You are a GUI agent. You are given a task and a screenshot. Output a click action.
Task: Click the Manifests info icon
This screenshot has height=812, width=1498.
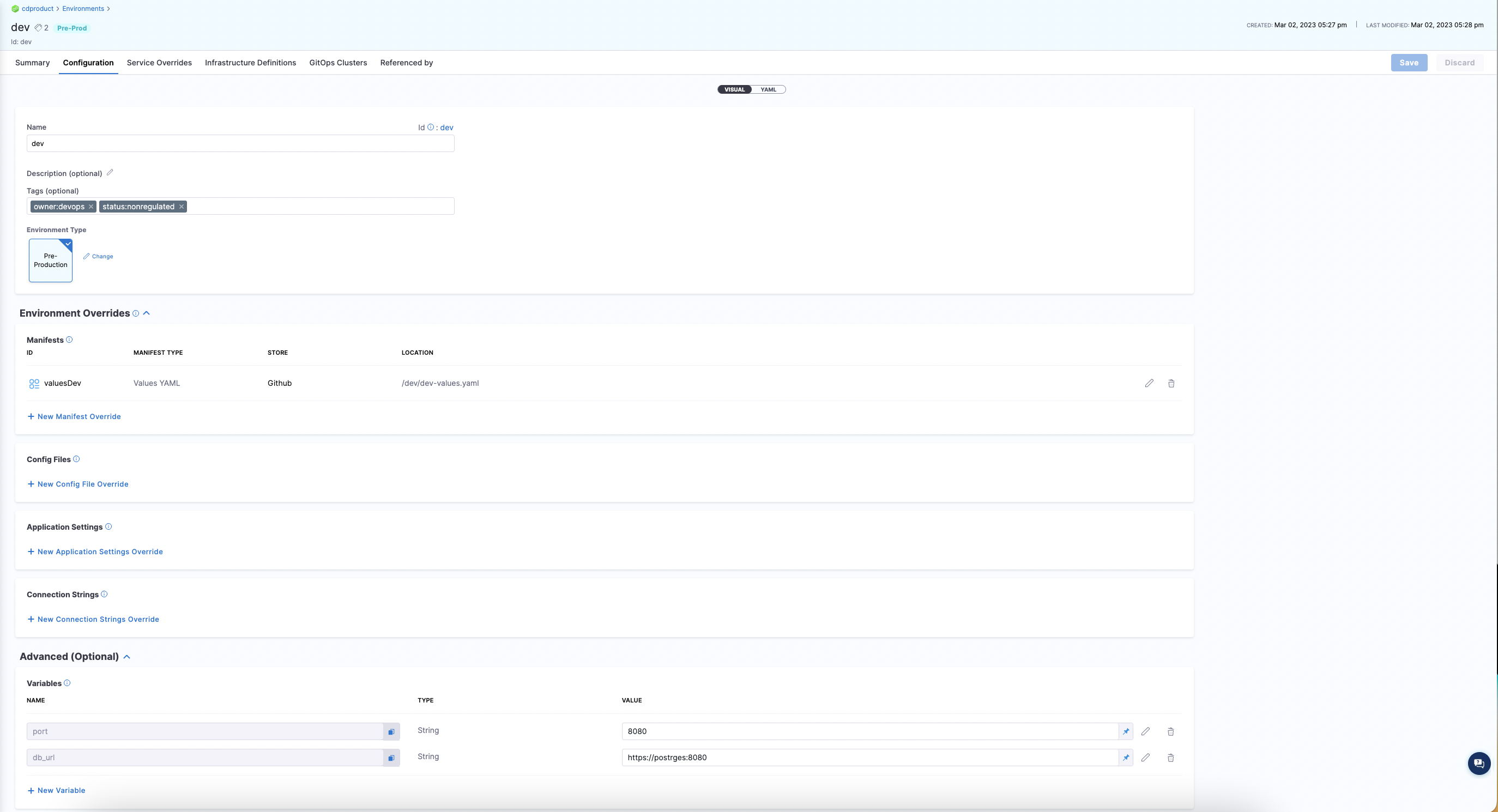tap(69, 340)
